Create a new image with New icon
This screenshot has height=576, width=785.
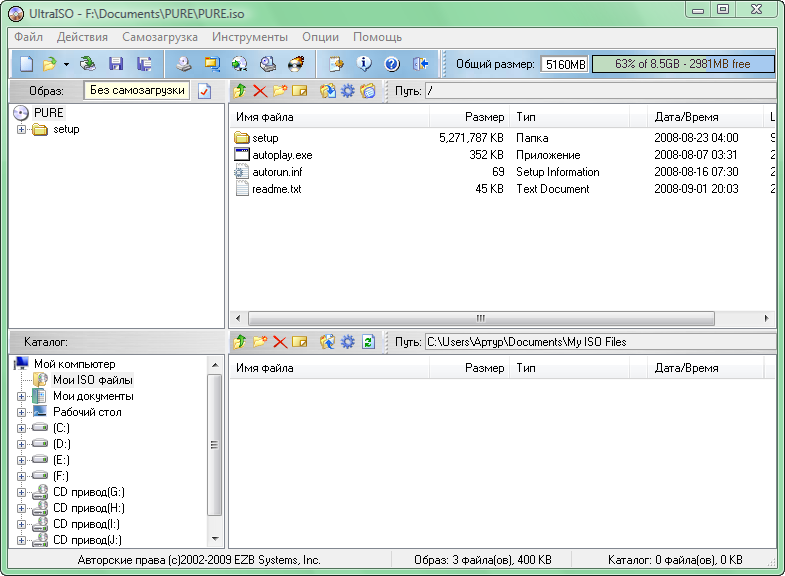[x=26, y=64]
